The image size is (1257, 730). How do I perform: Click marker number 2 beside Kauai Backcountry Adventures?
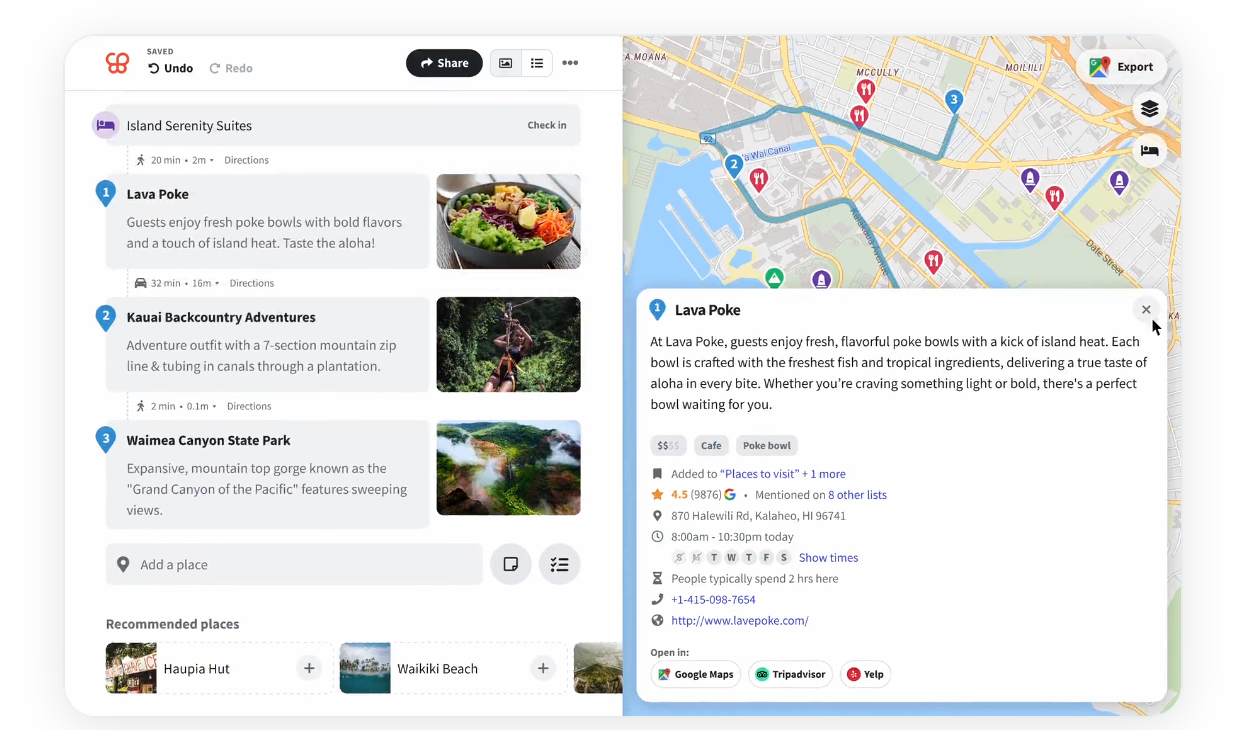click(x=105, y=317)
